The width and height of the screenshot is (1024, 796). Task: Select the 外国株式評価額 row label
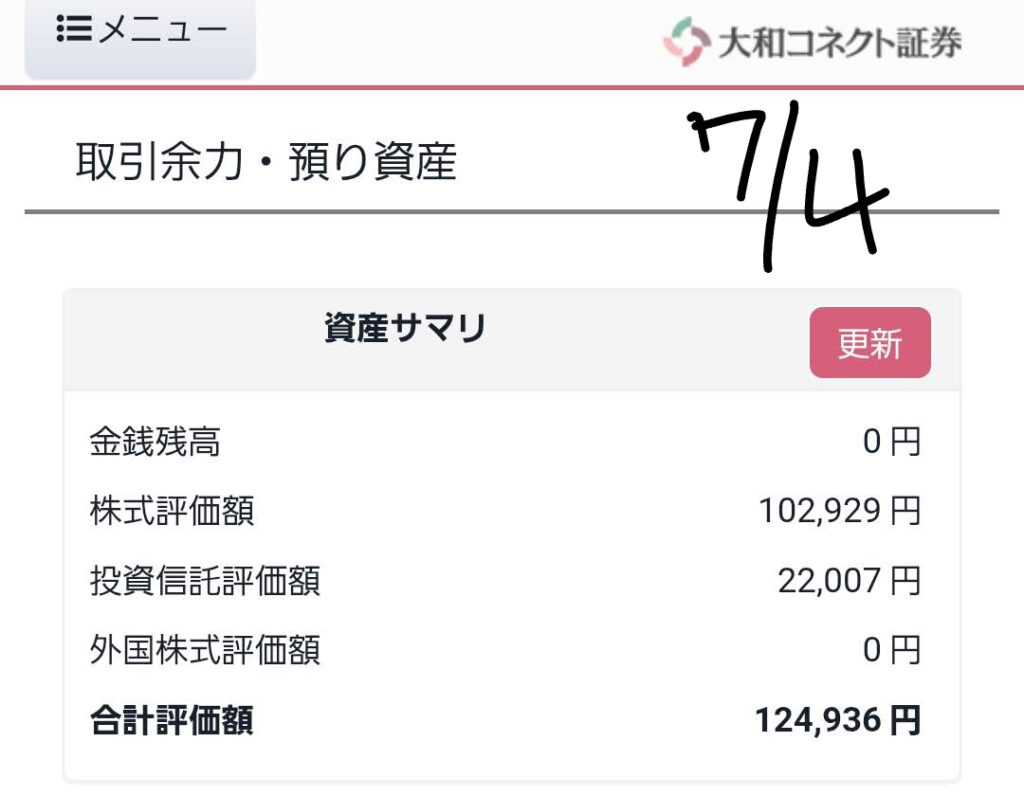[x=205, y=650]
